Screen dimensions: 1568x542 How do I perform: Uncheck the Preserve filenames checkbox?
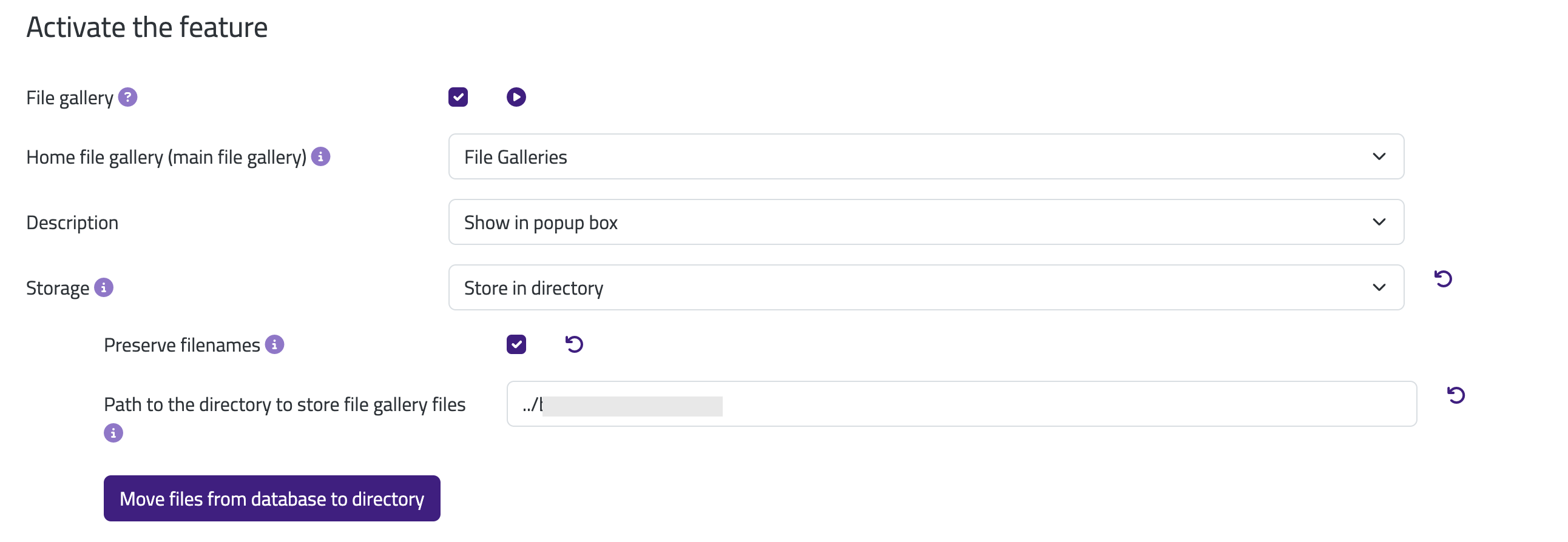click(x=516, y=345)
